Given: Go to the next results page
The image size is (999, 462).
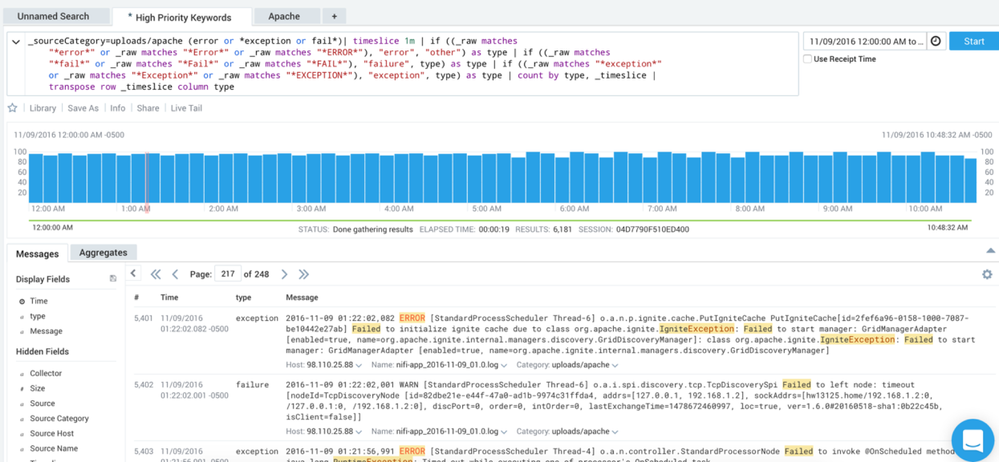Looking at the screenshot, I should pos(284,274).
